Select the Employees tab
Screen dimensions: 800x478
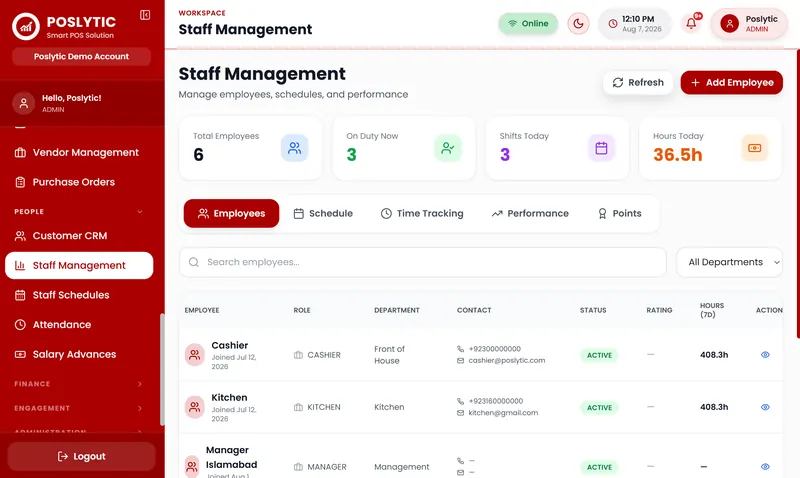(x=231, y=213)
